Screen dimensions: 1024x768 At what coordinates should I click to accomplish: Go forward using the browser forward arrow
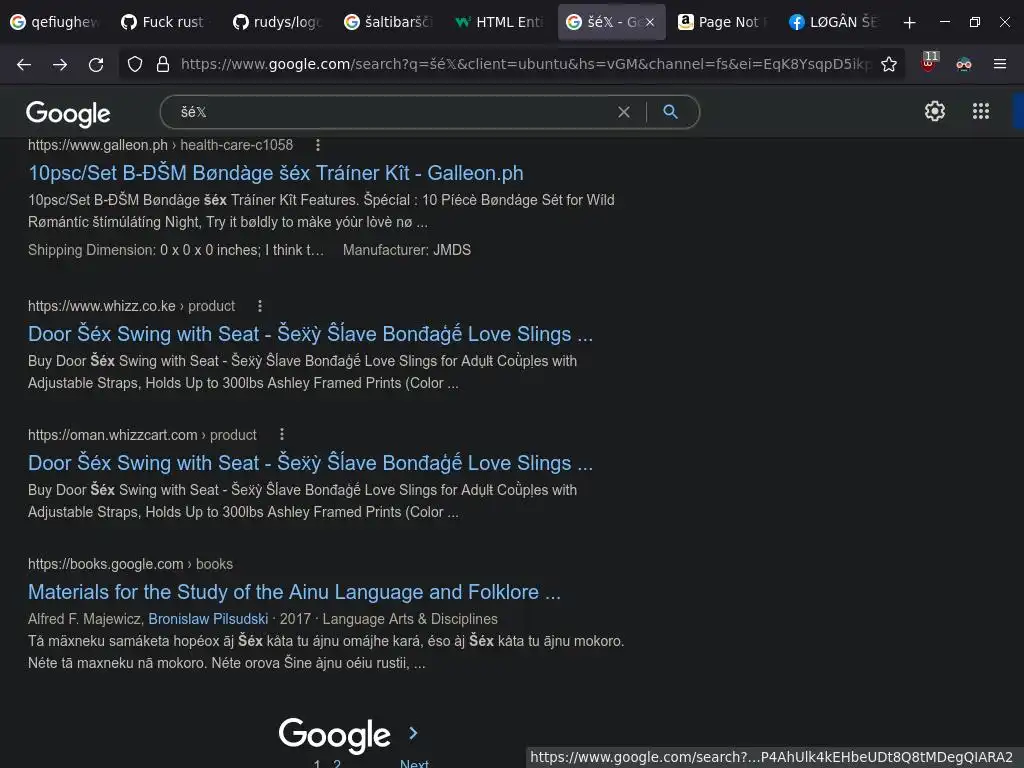pyautogui.click(x=60, y=64)
